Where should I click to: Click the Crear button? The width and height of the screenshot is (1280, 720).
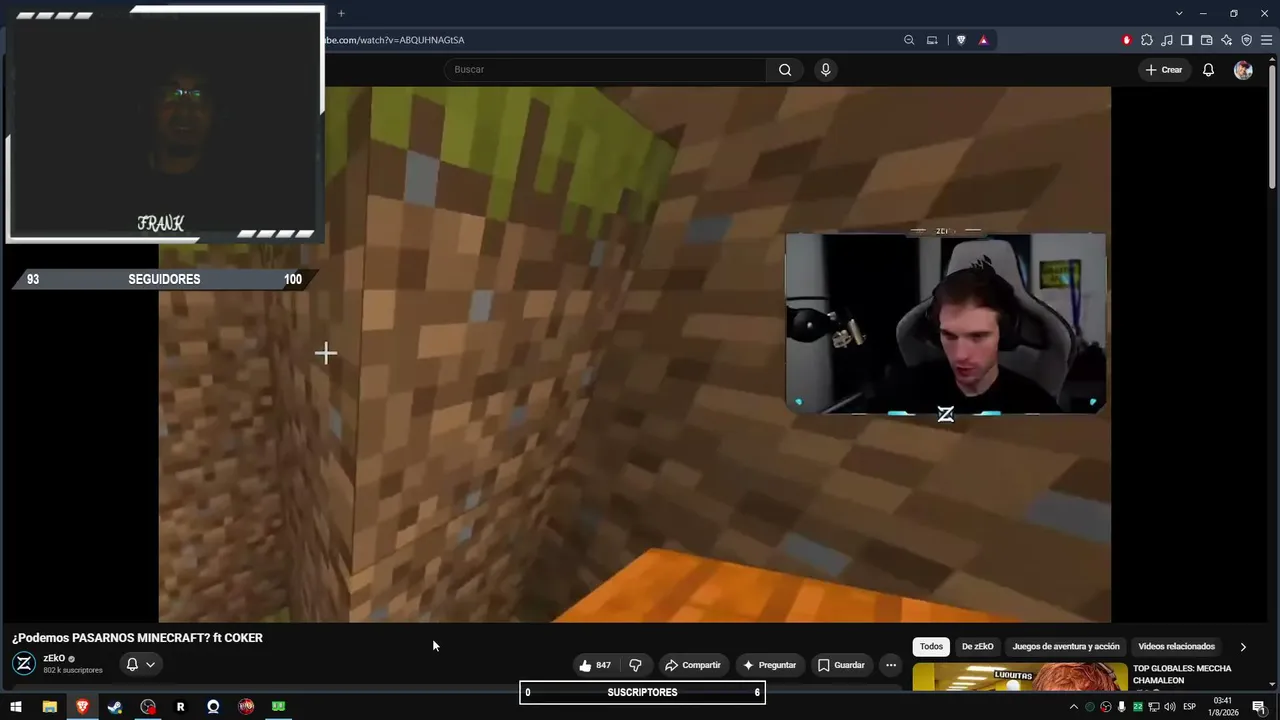(1164, 70)
